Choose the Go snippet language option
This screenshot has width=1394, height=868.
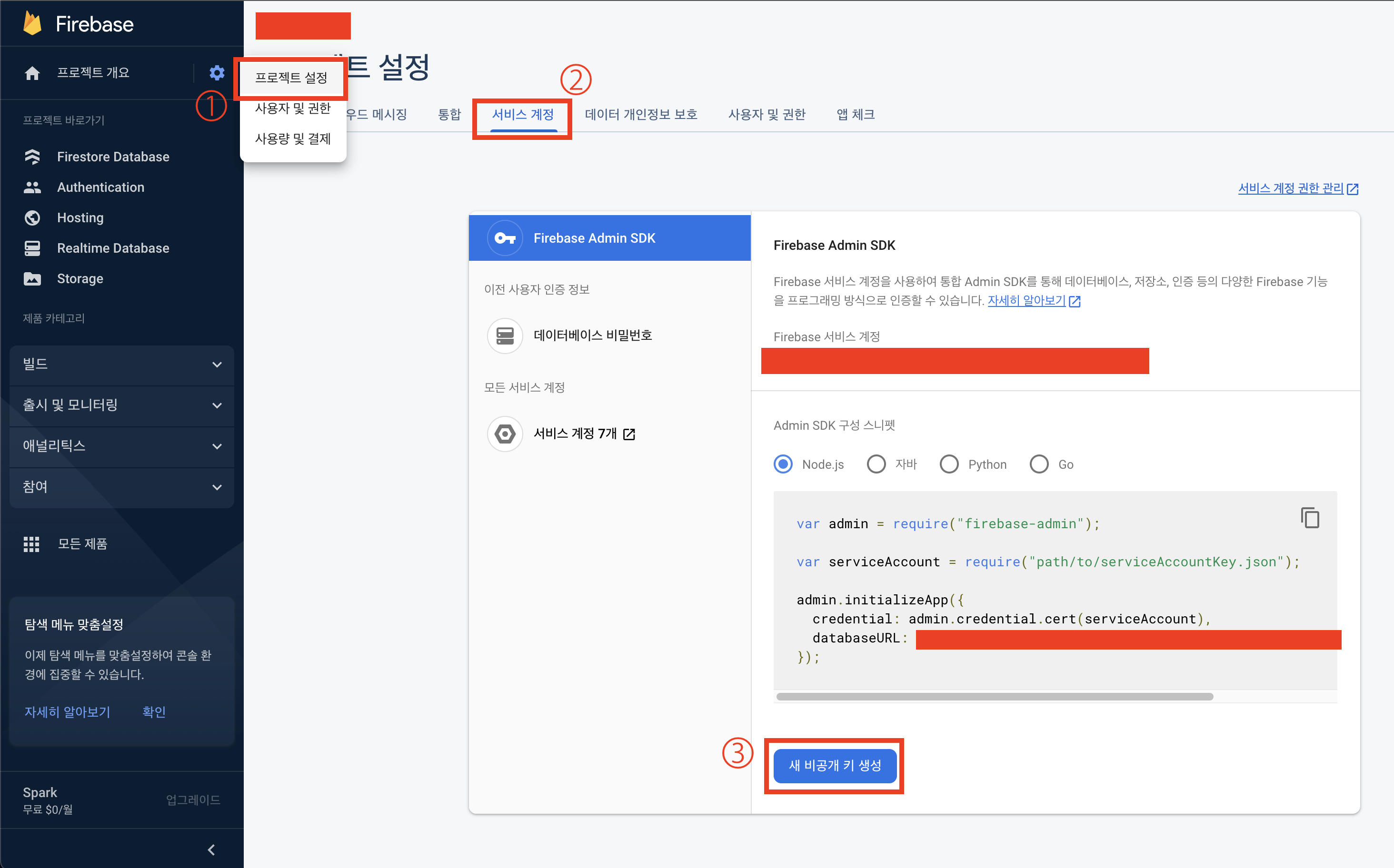coord(1039,464)
